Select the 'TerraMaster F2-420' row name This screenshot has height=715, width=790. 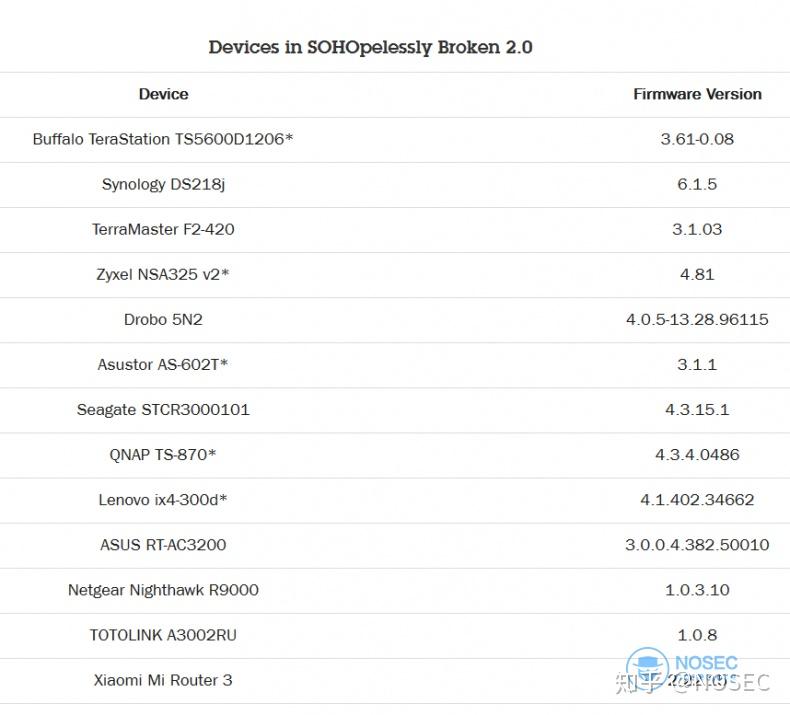[x=163, y=229]
